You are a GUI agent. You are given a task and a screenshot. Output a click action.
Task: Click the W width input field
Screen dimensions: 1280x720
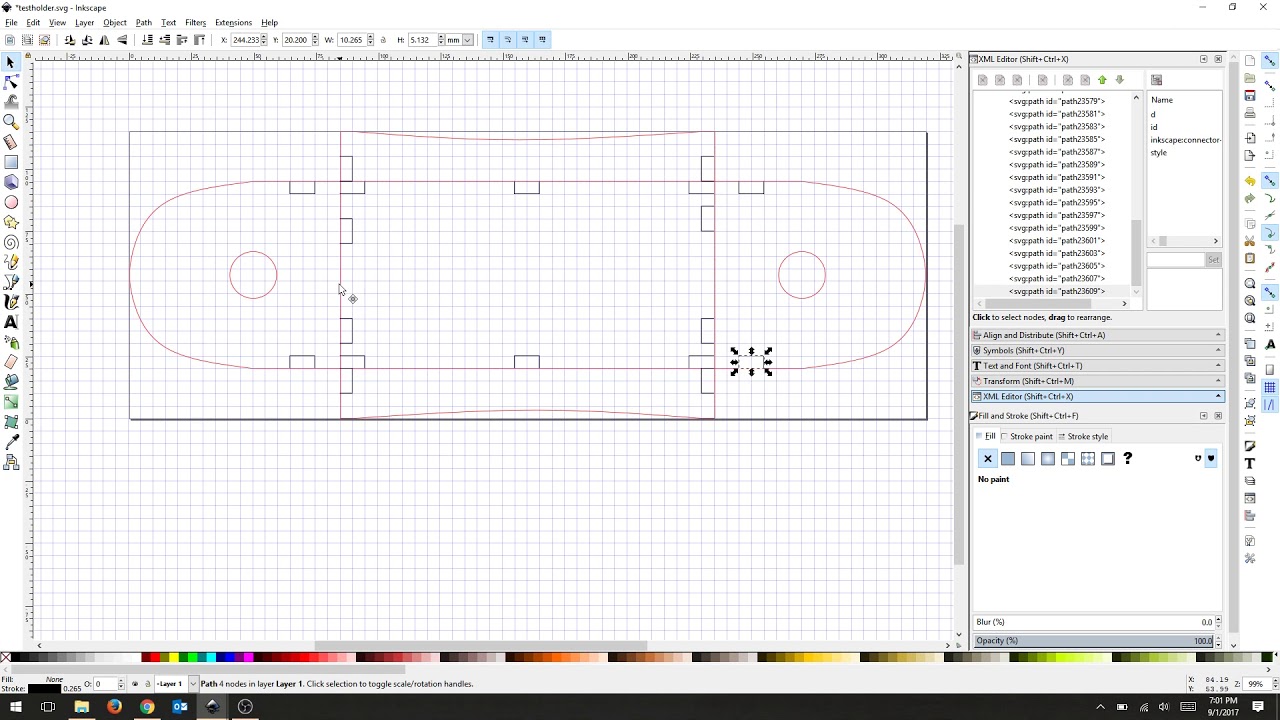[x=352, y=40]
